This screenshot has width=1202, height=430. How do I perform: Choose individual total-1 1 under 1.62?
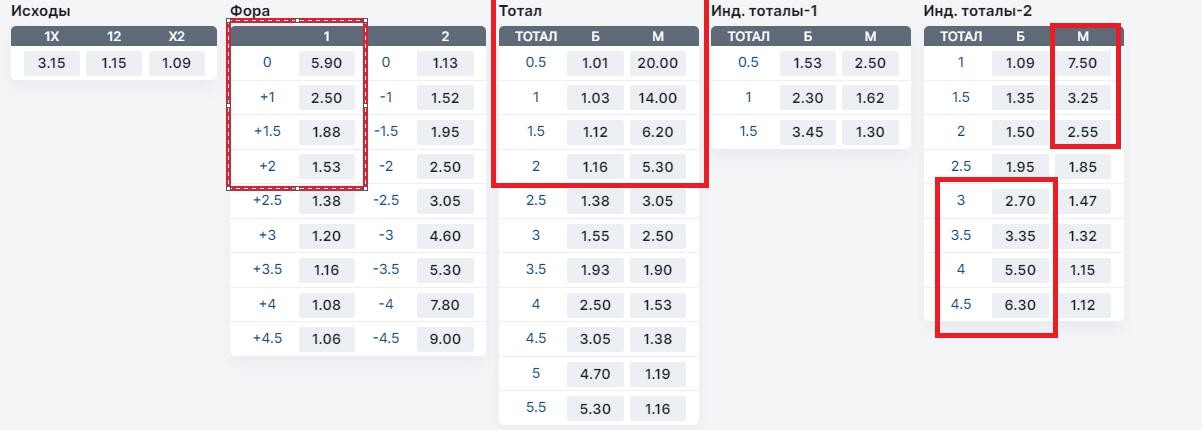(x=870, y=98)
